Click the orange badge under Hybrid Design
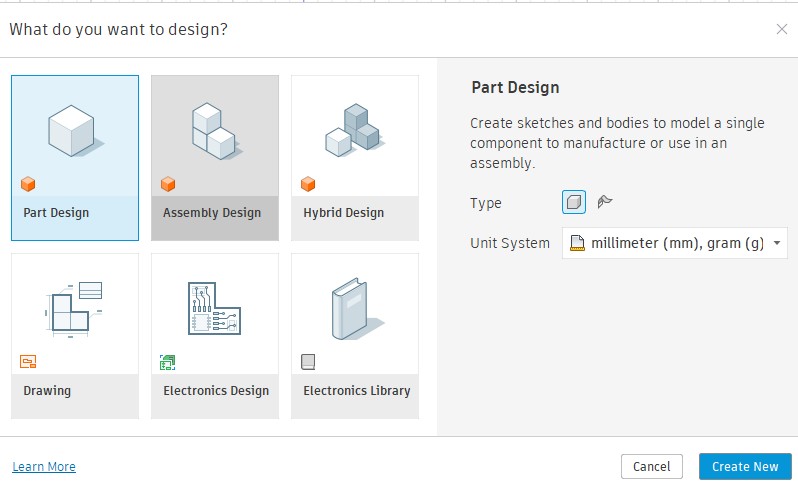The height and width of the screenshot is (484, 798). coord(308,184)
